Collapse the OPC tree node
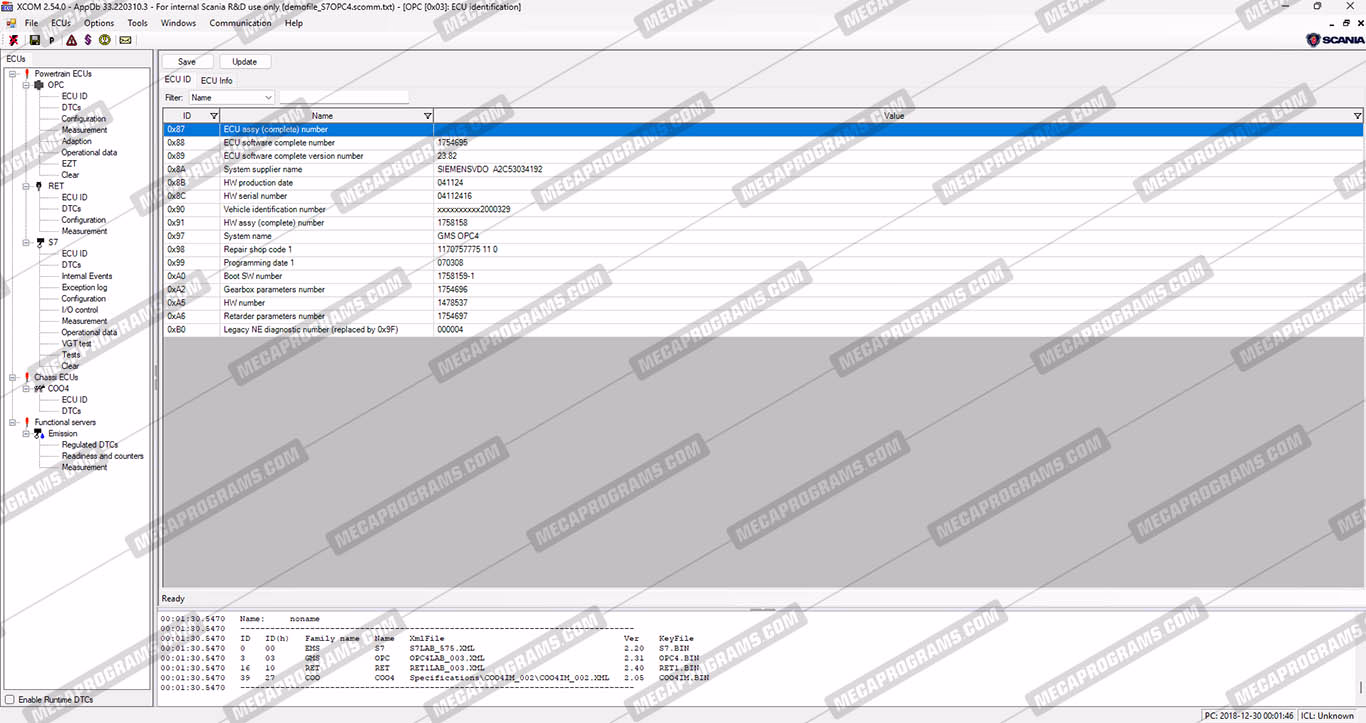 [x=26, y=85]
